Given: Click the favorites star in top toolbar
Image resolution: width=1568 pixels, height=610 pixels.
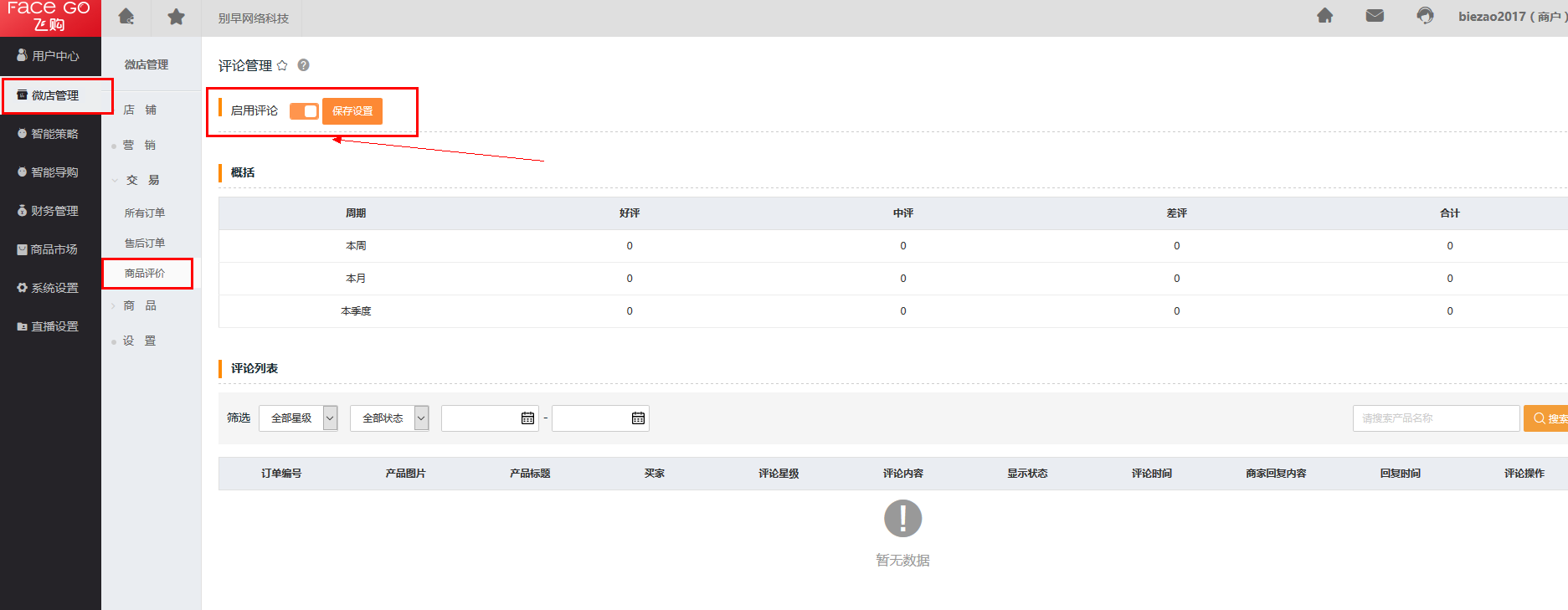Looking at the screenshot, I should click(176, 17).
